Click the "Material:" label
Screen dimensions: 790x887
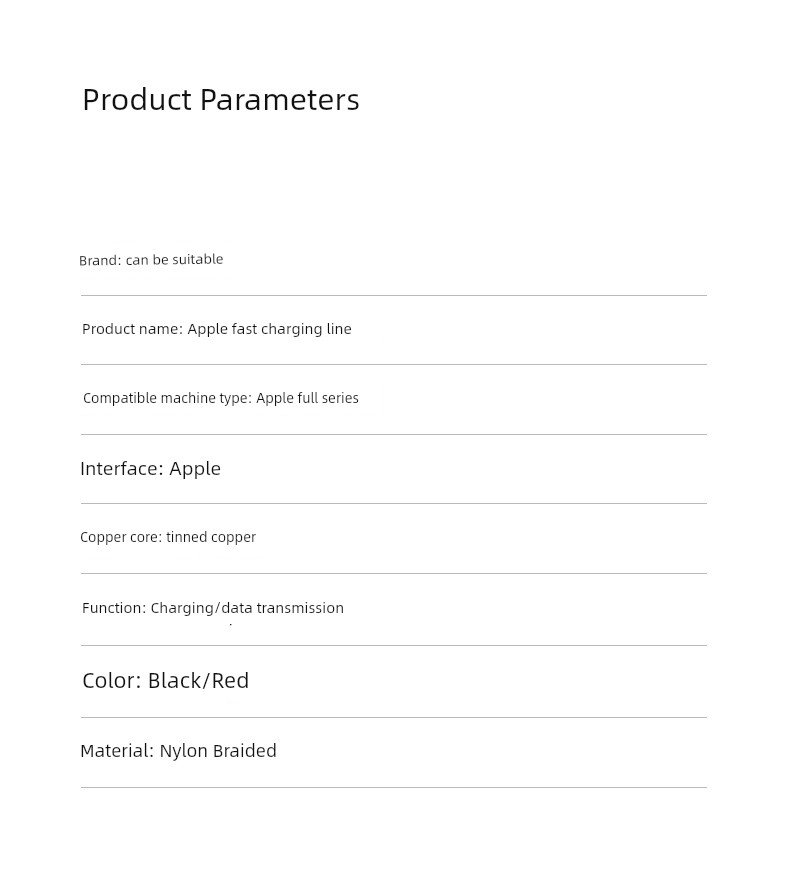click(117, 751)
